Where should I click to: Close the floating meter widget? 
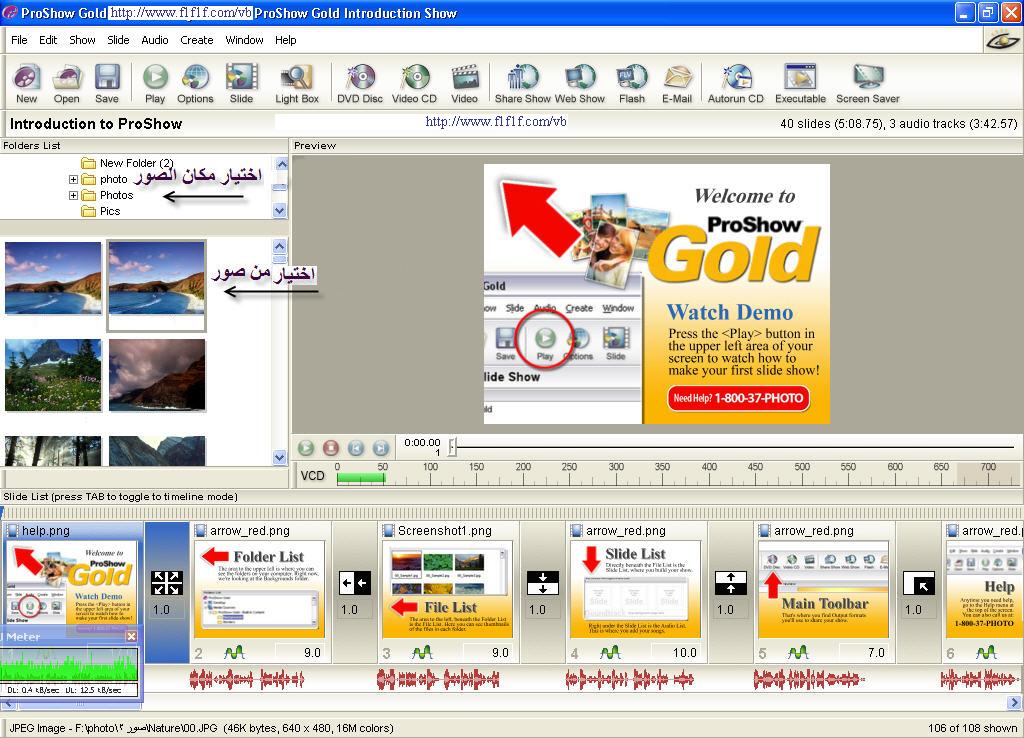click(131, 636)
